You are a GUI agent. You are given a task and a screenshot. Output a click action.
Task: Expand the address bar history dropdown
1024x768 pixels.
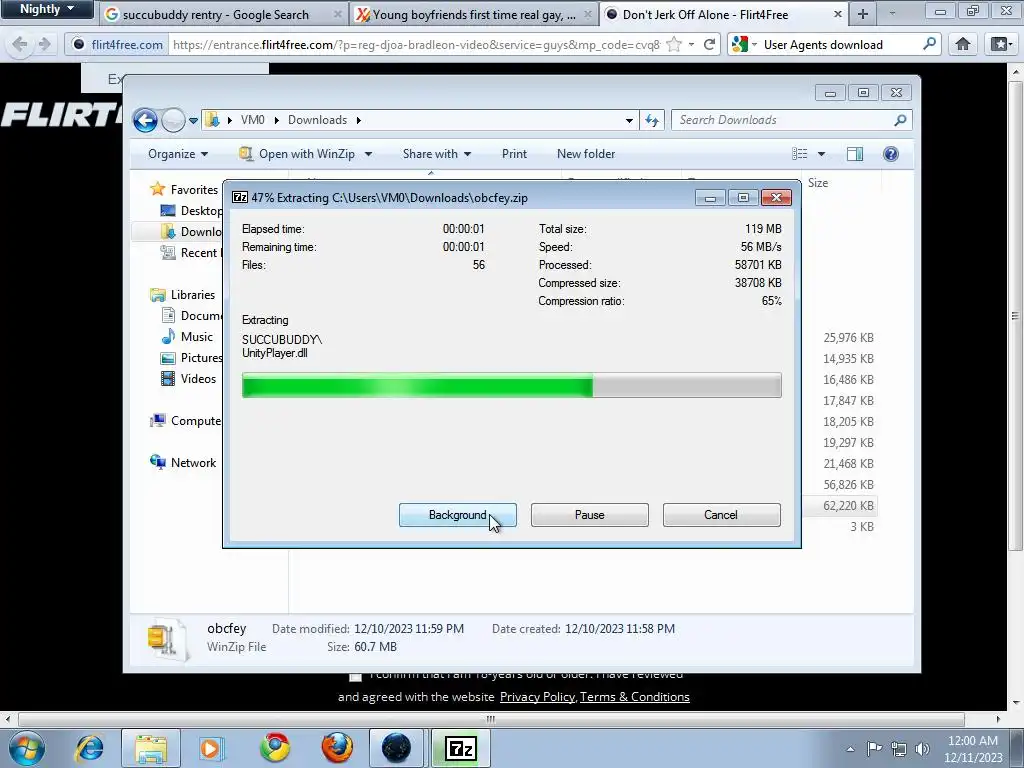629,120
